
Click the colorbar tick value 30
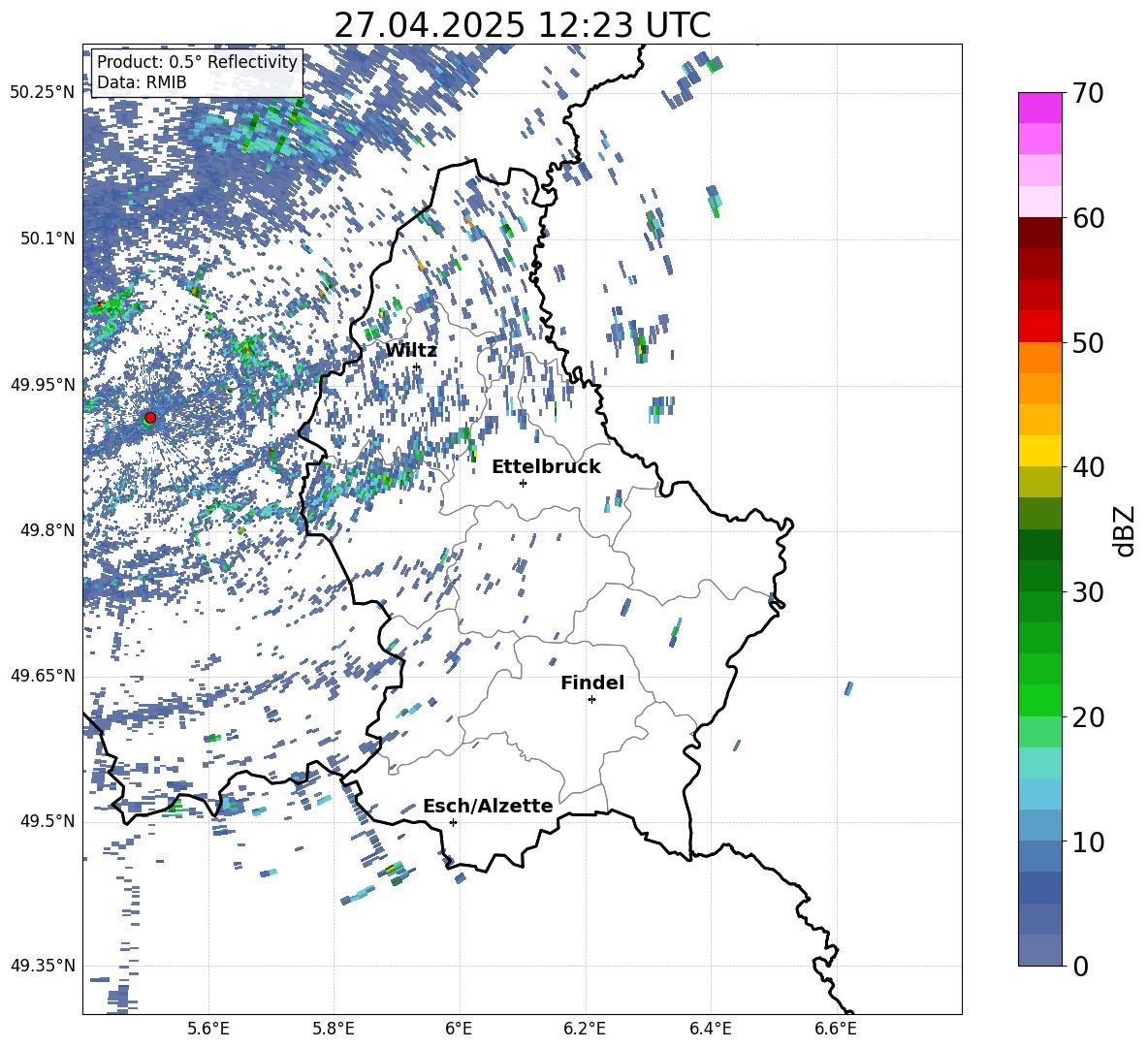click(x=1087, y=592)
